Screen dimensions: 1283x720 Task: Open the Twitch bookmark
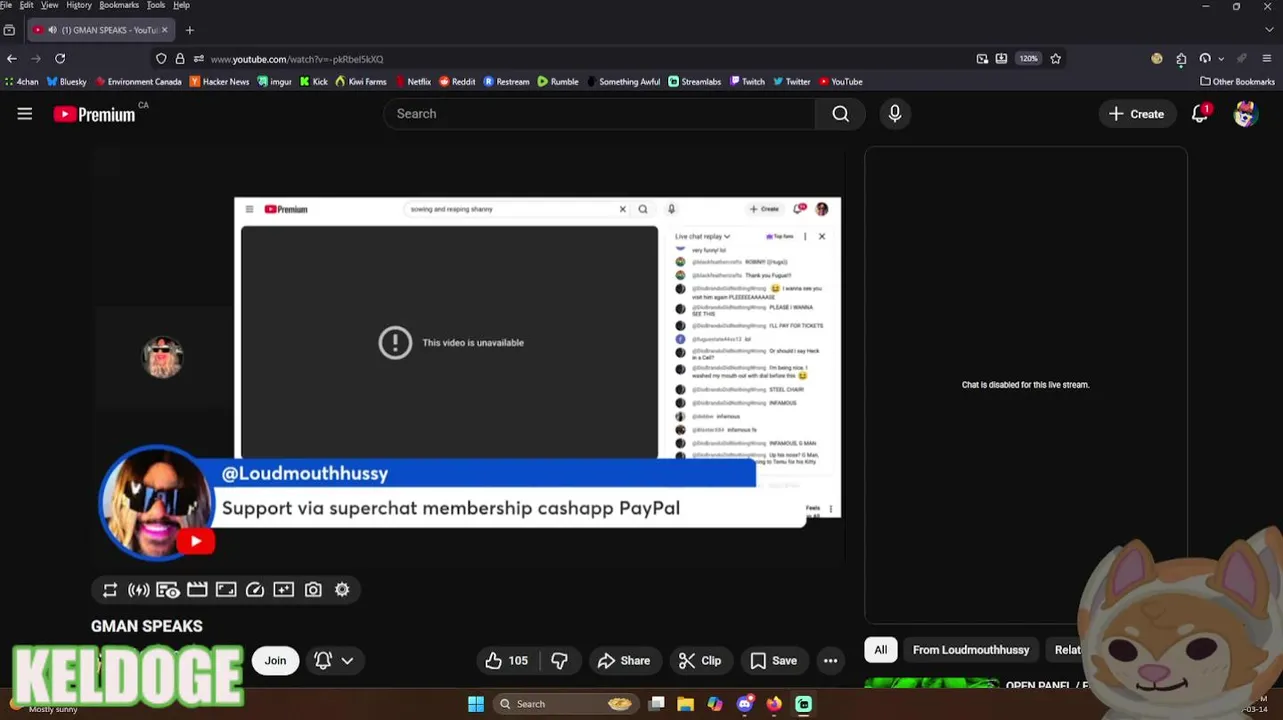(747, 82)
